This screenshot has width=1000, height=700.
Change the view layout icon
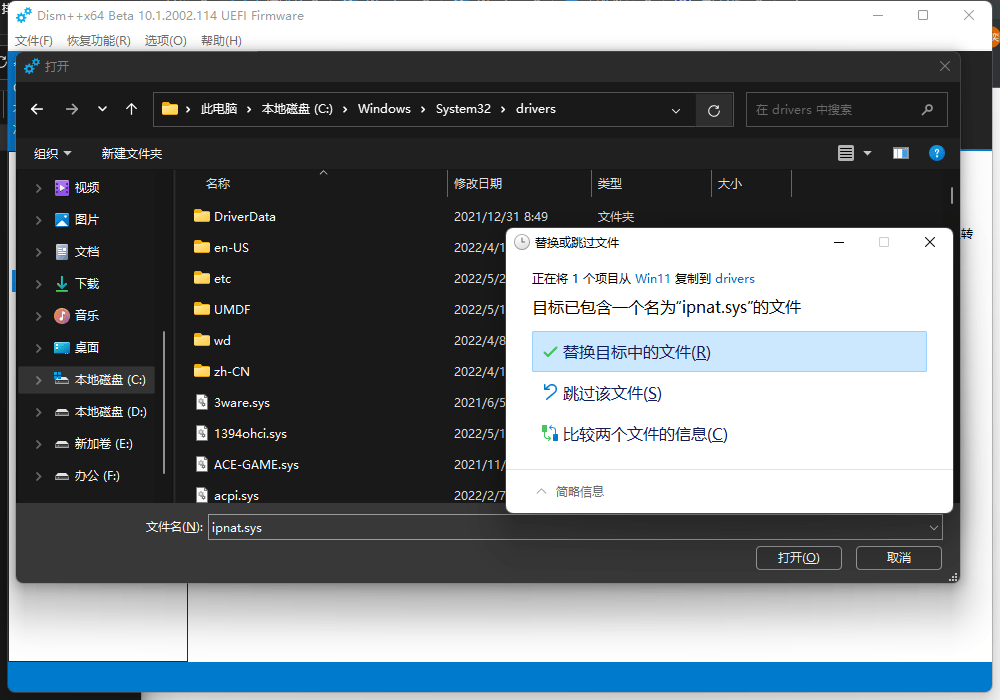(845, 153)
